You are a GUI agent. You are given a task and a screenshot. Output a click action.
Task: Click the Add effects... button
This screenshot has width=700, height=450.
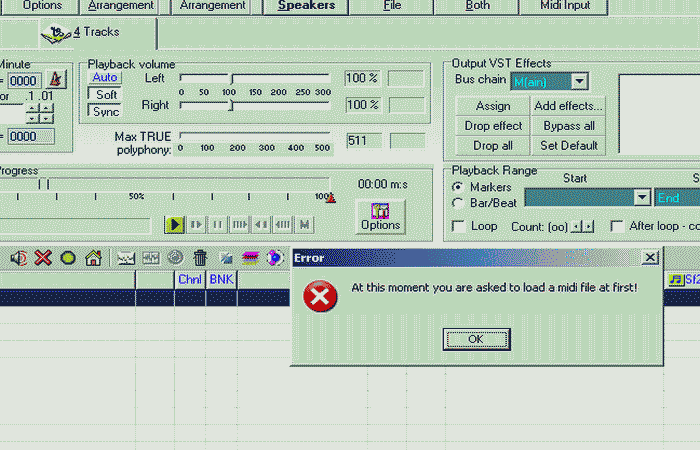point(568,106)
